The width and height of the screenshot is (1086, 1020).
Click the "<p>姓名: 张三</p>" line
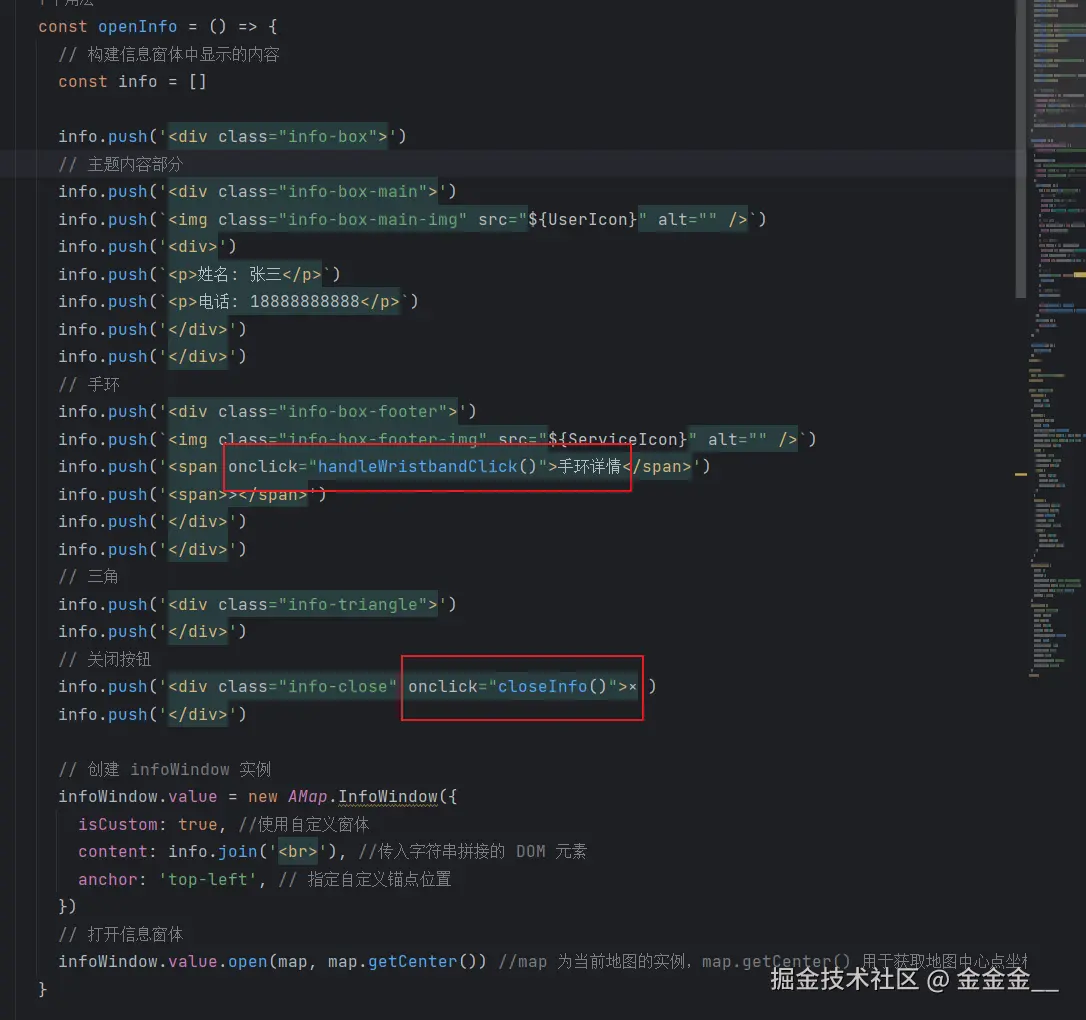[x=199, y=274]
